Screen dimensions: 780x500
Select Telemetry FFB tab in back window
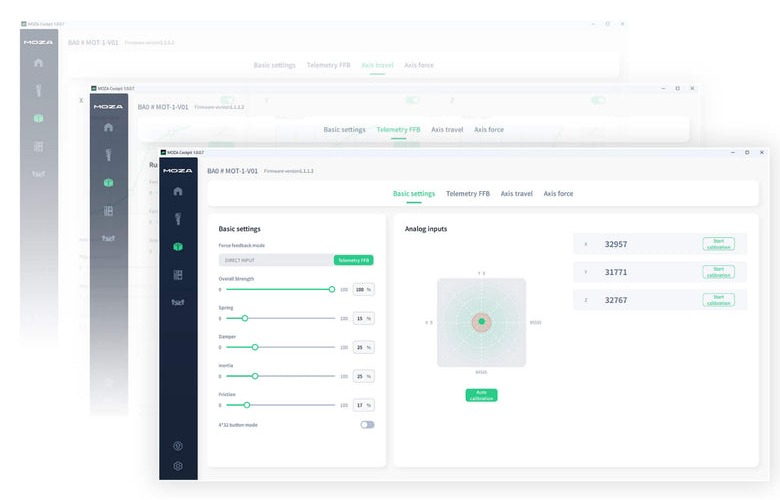click(328, 65)
